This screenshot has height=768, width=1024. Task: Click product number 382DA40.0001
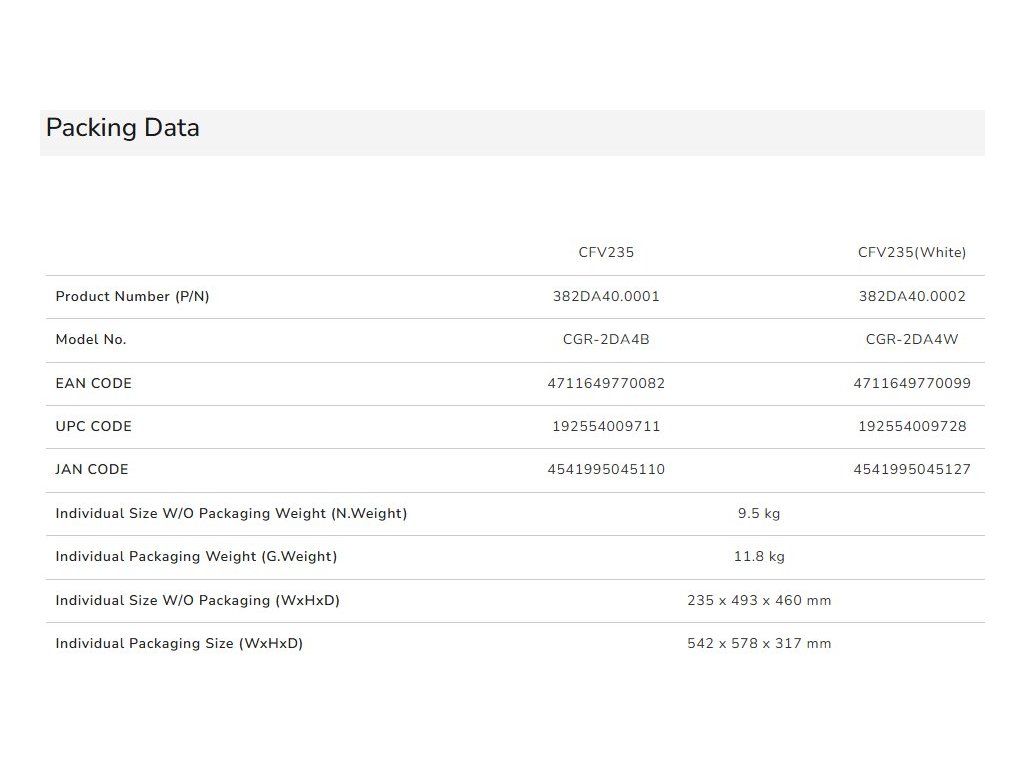(606, 297)
